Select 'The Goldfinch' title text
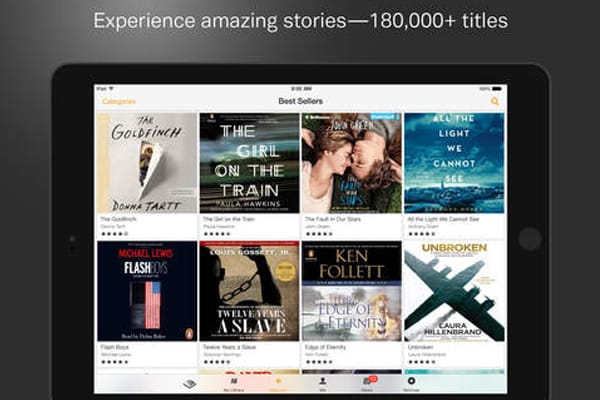This screenshot has height=400, width=600. click(118, 219)
